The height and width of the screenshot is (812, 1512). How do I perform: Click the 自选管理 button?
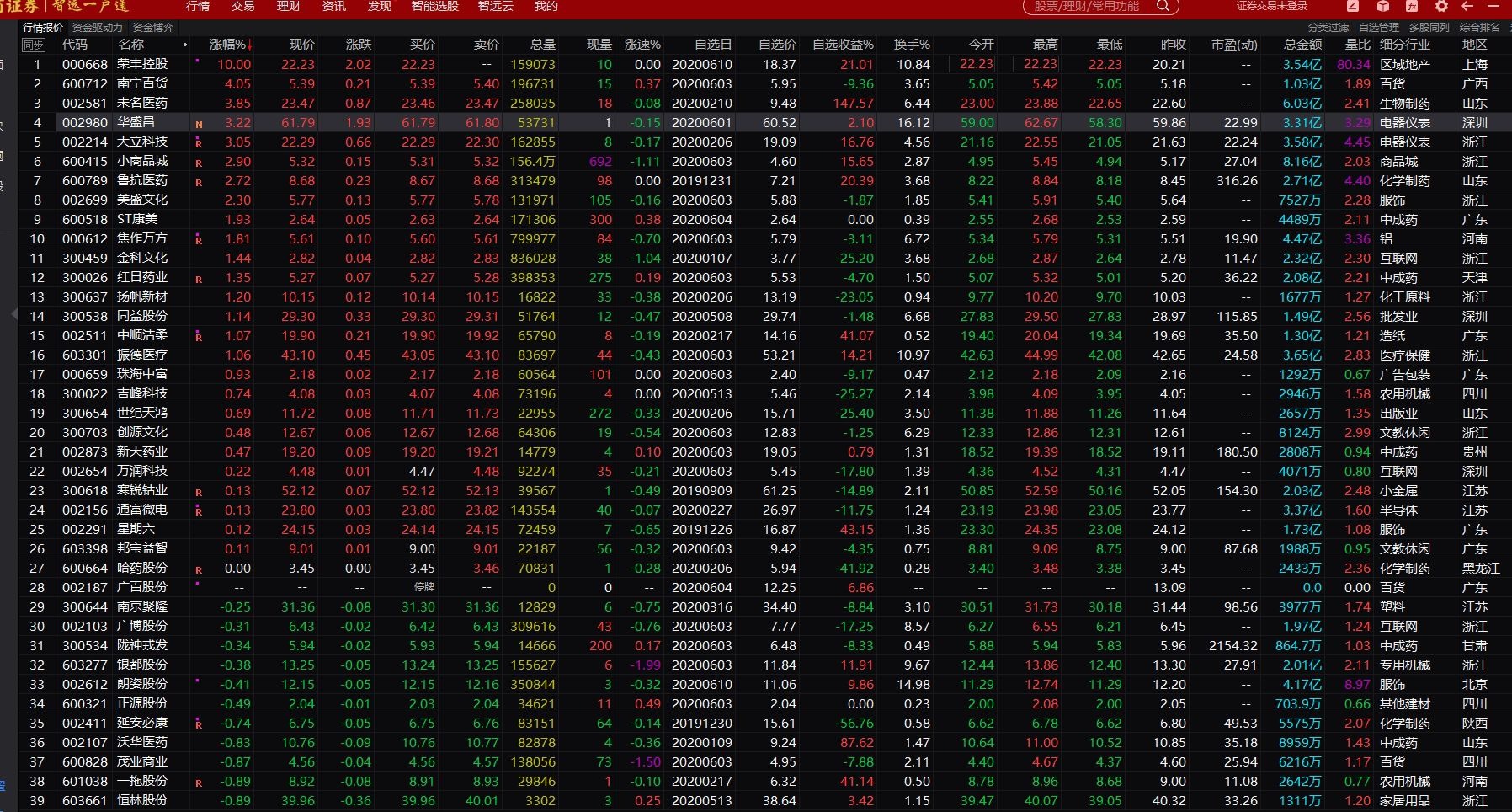tap(1379, 28)
